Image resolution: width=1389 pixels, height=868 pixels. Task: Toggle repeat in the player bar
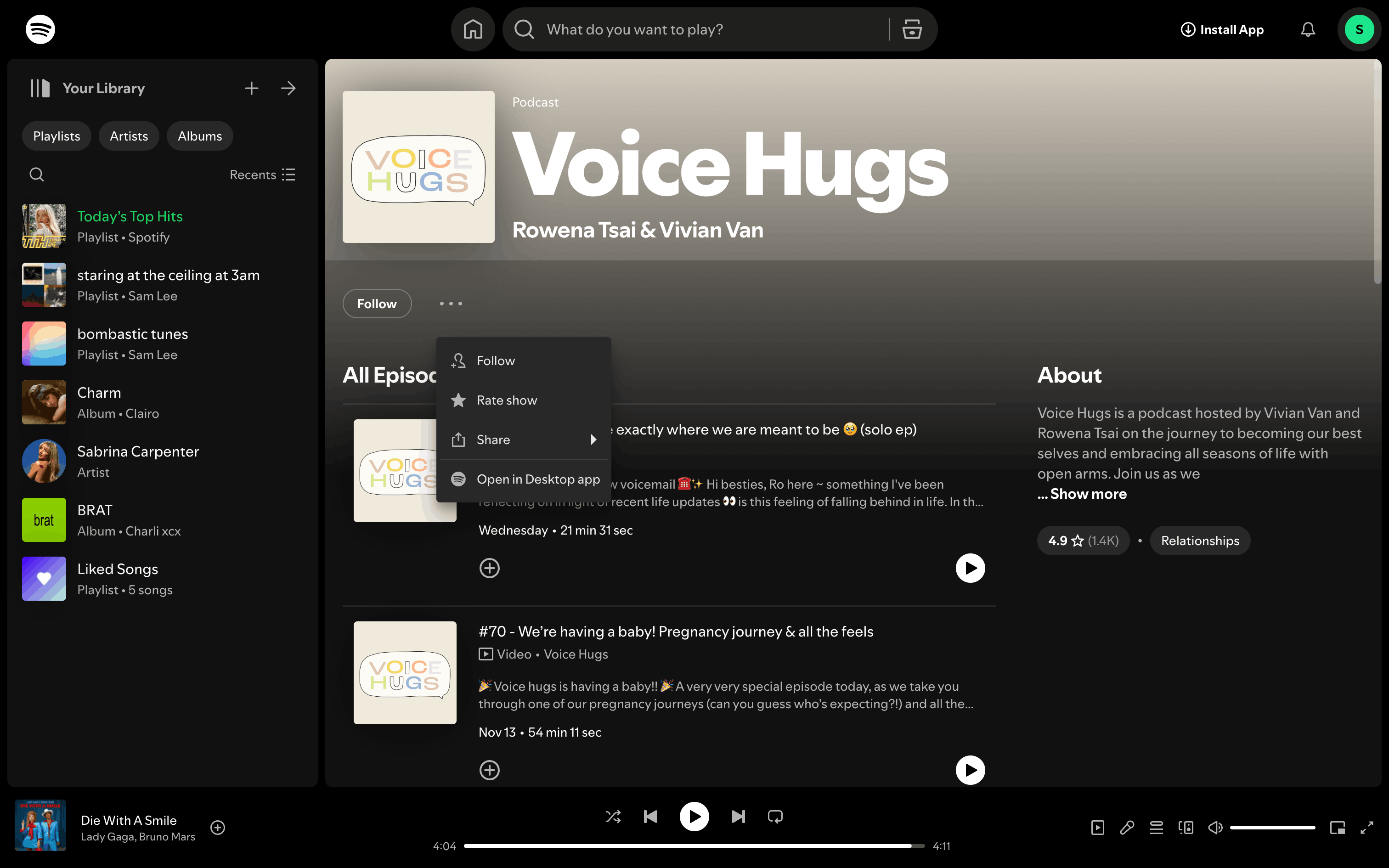pyautogui.click(x=775, y=817)
